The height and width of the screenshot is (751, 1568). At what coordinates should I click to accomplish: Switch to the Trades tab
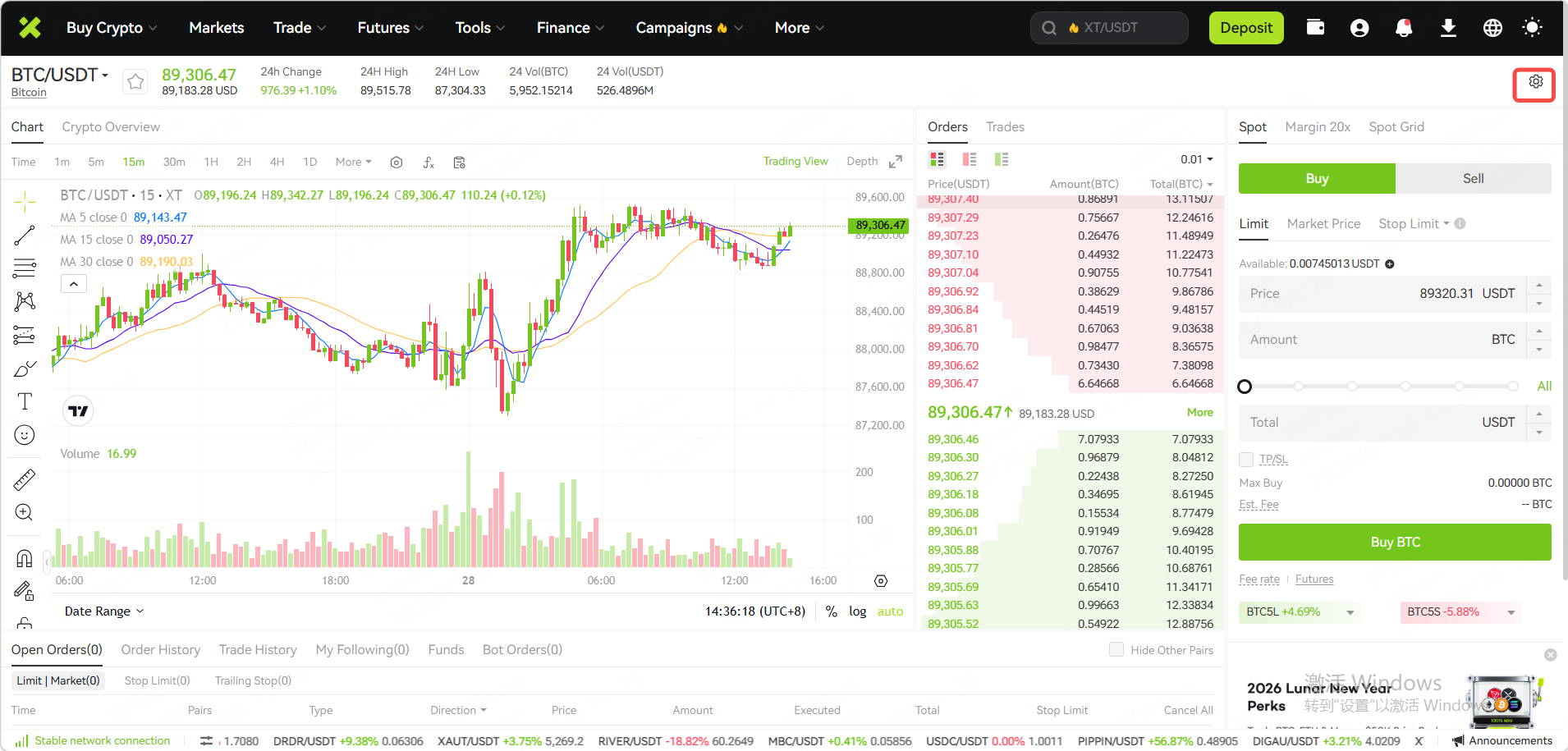tap(1005, 126)
